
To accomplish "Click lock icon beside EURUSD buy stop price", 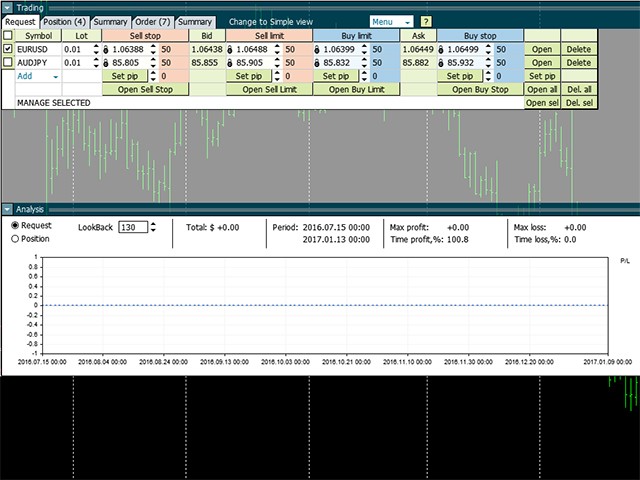I will point(441,48).
